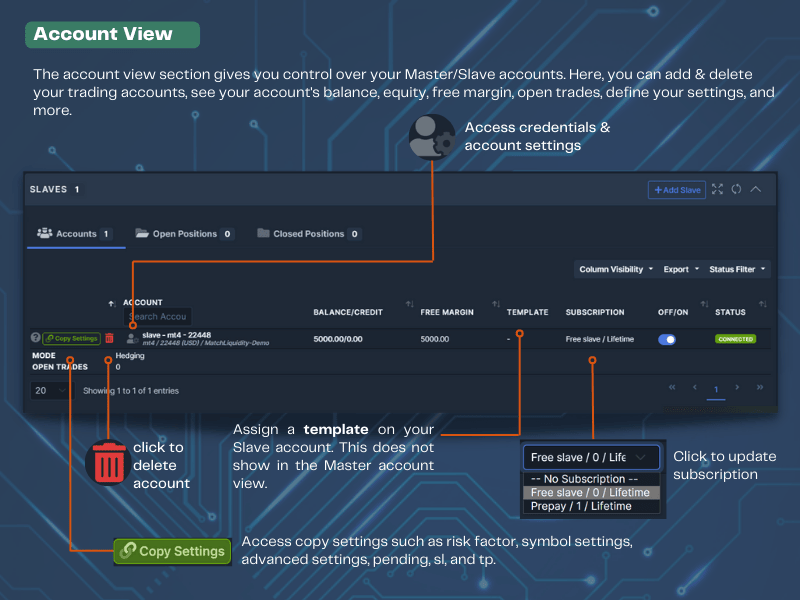Click Copy Settings button in slave row
The height and width of the screenshot is (600, 800).
(x=71, y=339)
